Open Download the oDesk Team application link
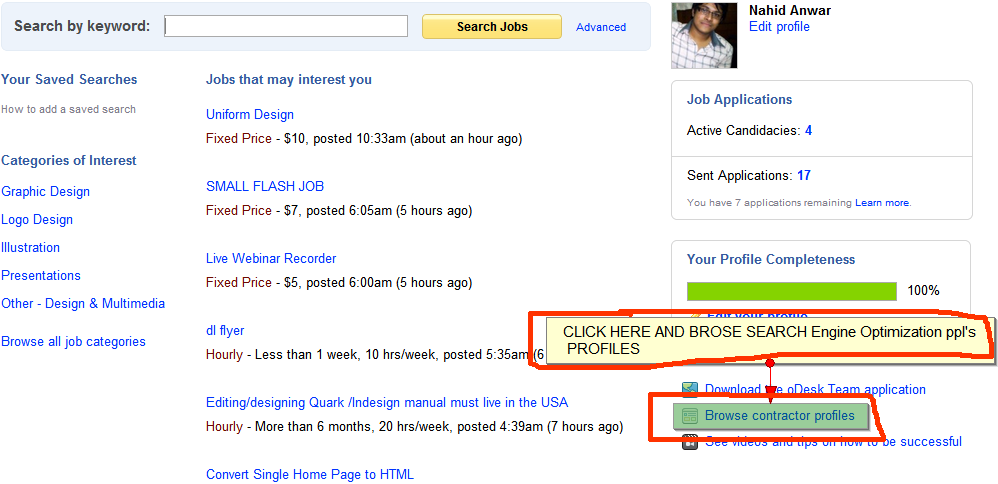Image resolution: width=998 pixels, height=484 pixels. click(x=815, y=389)
